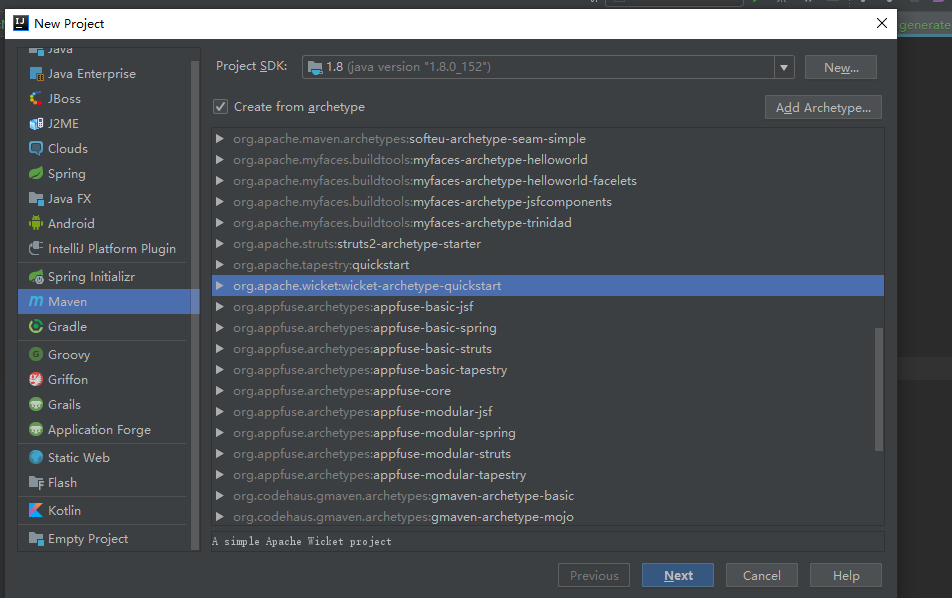
Task: Expand gmaven-archetype-mojo arrow
Action: [x=220, y=517]
